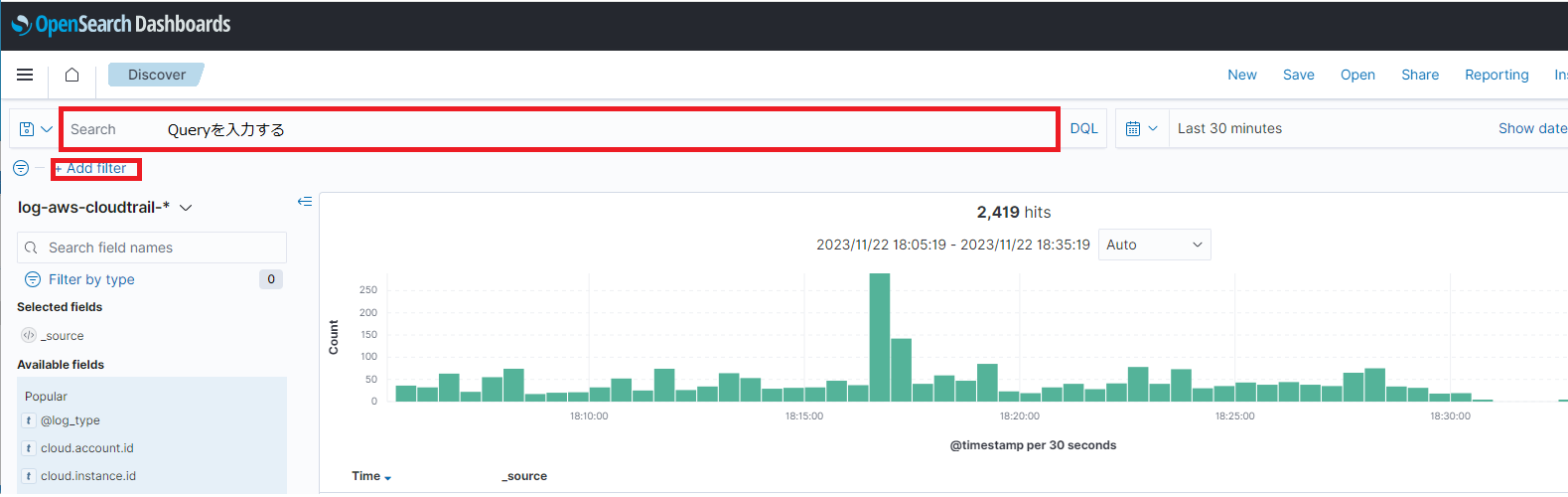The width and height of the screenshot is (1568, 497).
Task: Open the hamburger navigation menu
Action: (25, 75)
